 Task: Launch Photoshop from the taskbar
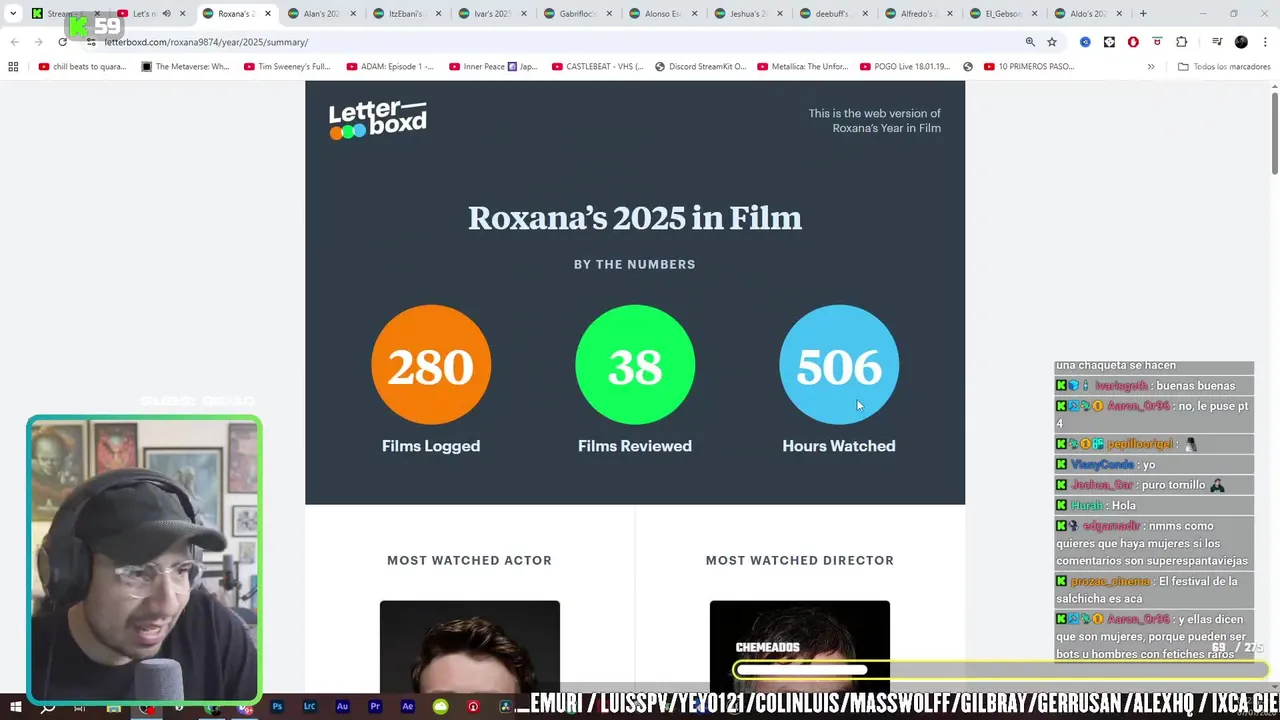[277, 706]
